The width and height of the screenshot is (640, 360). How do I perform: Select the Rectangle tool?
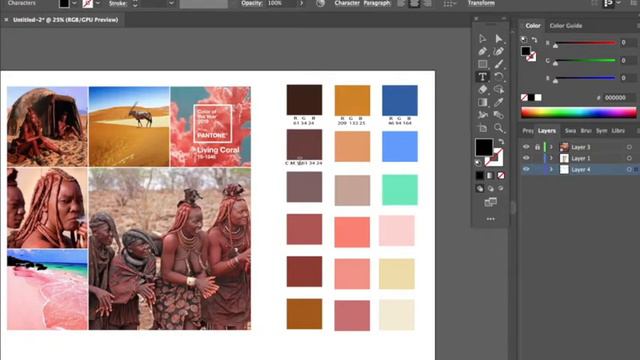click(x=482, y=64)
